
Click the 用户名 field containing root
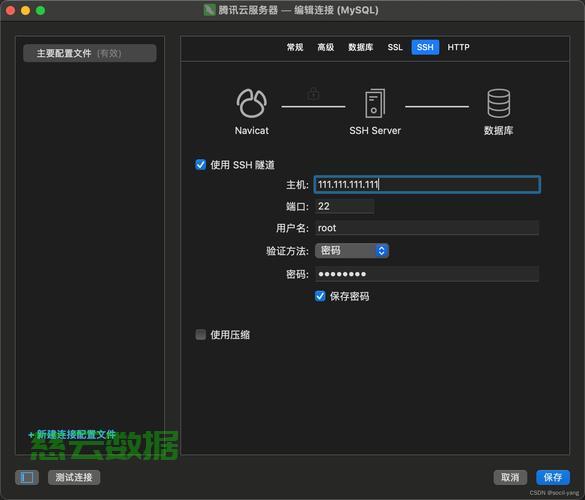click(427, 228)
